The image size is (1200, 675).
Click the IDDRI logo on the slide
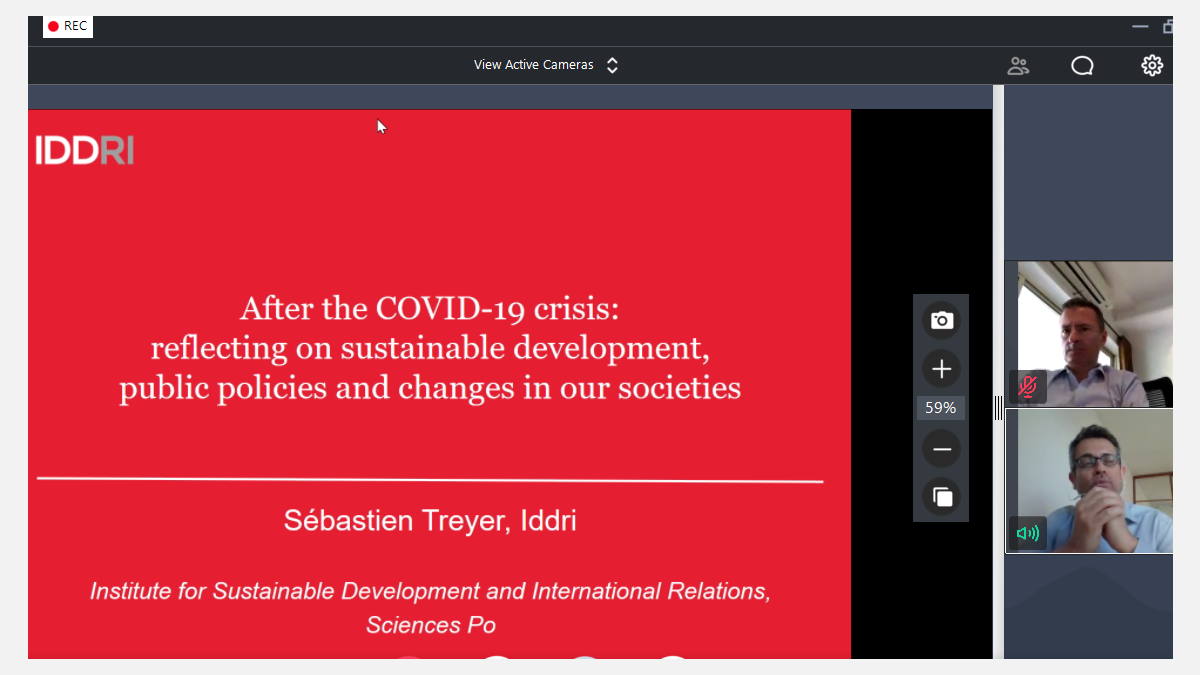85,151
